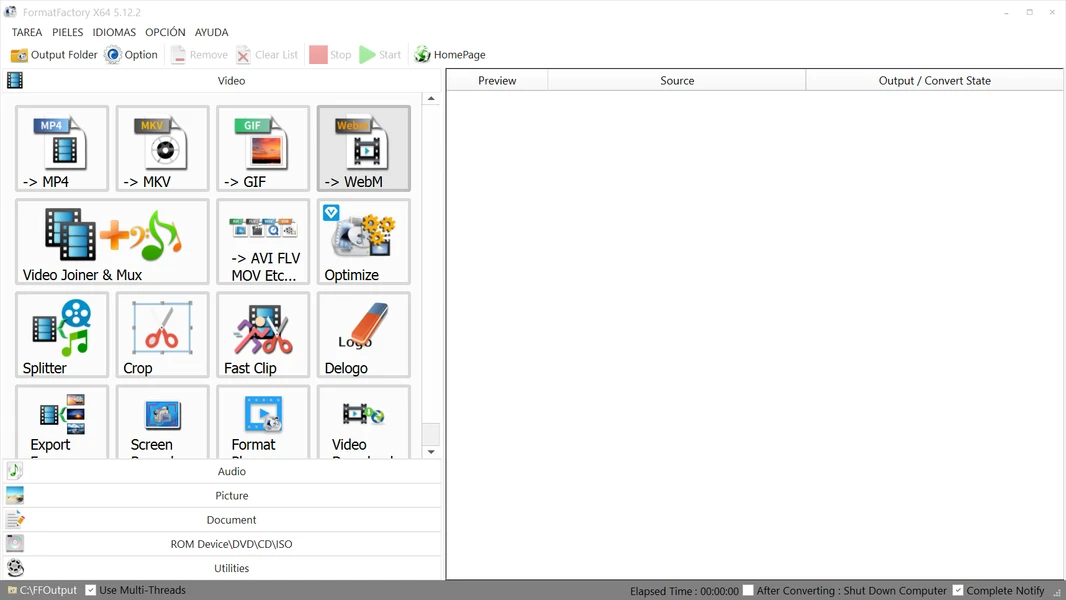1066x600 pixels.
Task: Expand the Picture category section
Action: 231,496
